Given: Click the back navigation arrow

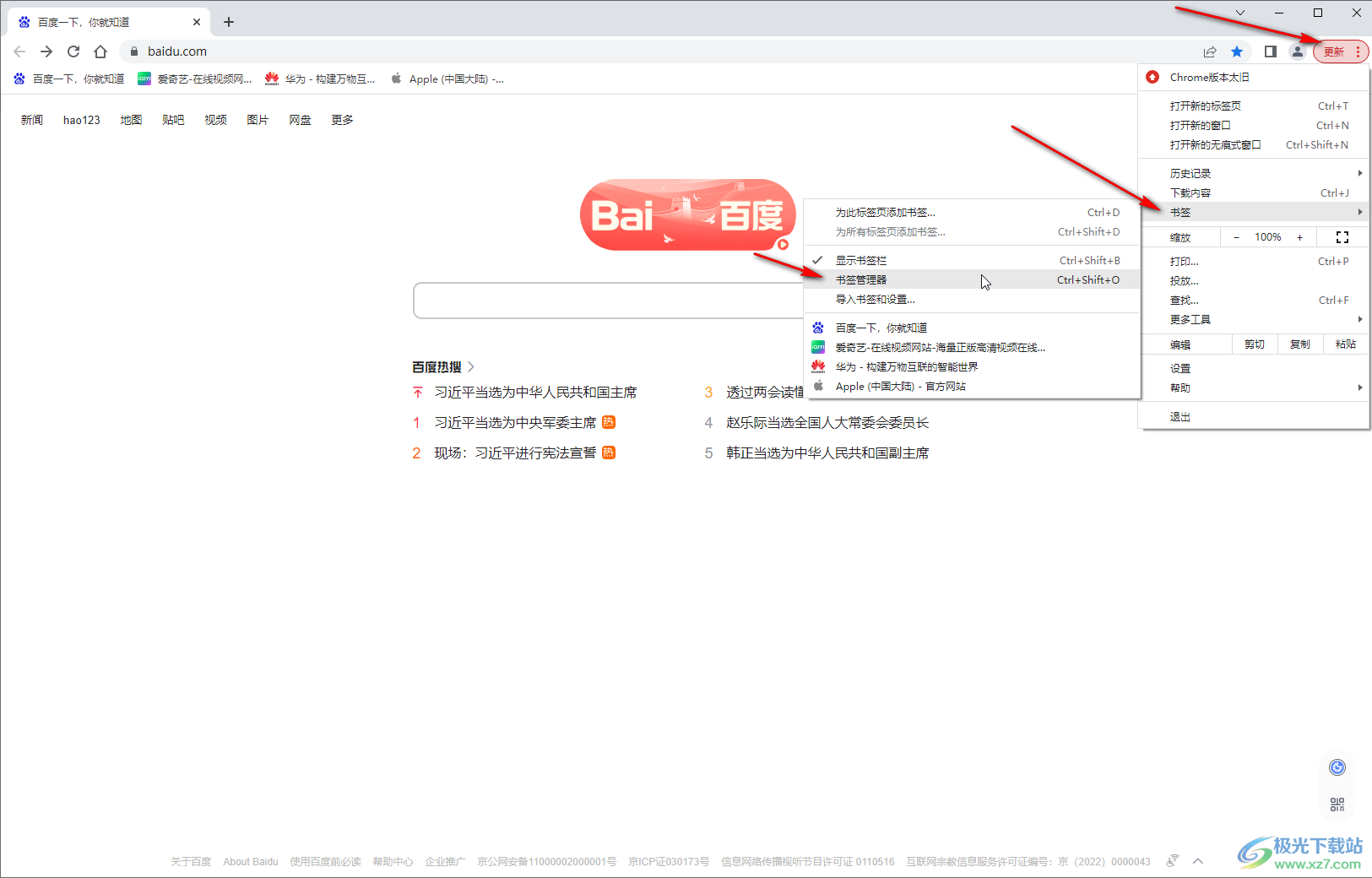Looking at the screenshot, I should 19,51.
